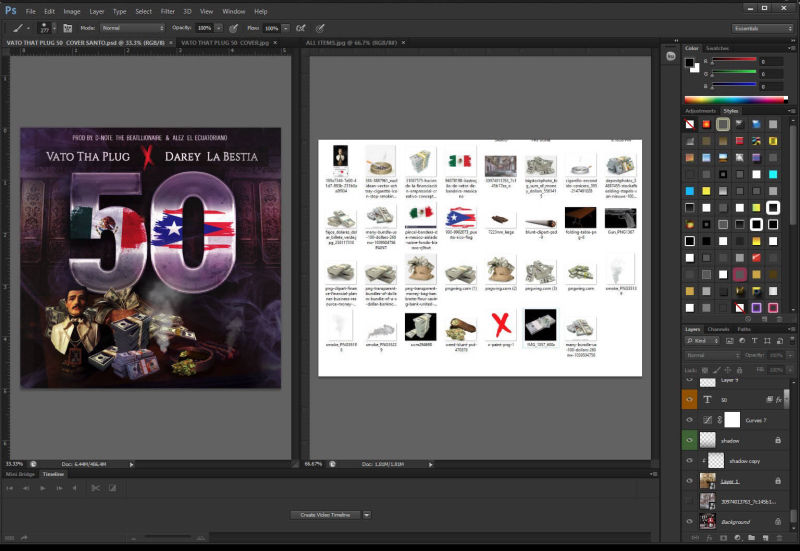Create a new layer icon
This screenshot has height=551, width=800.
click(765, 537)
